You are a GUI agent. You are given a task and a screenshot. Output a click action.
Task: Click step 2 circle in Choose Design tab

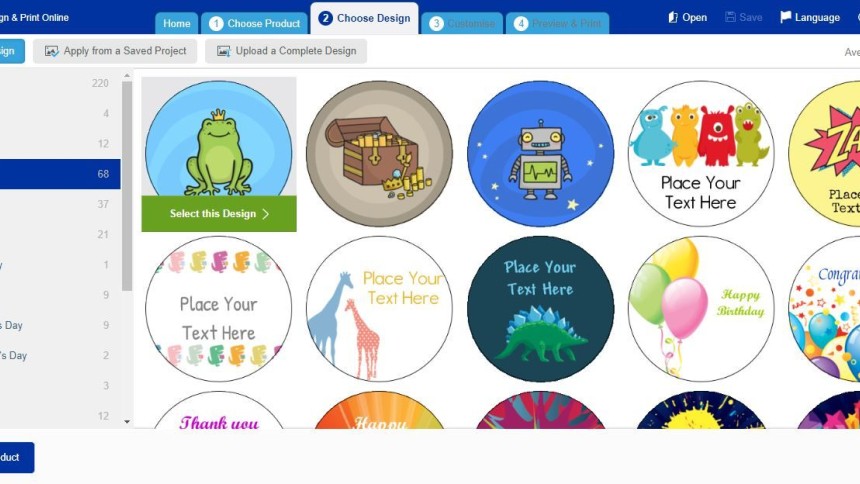(x=325, y=18)
